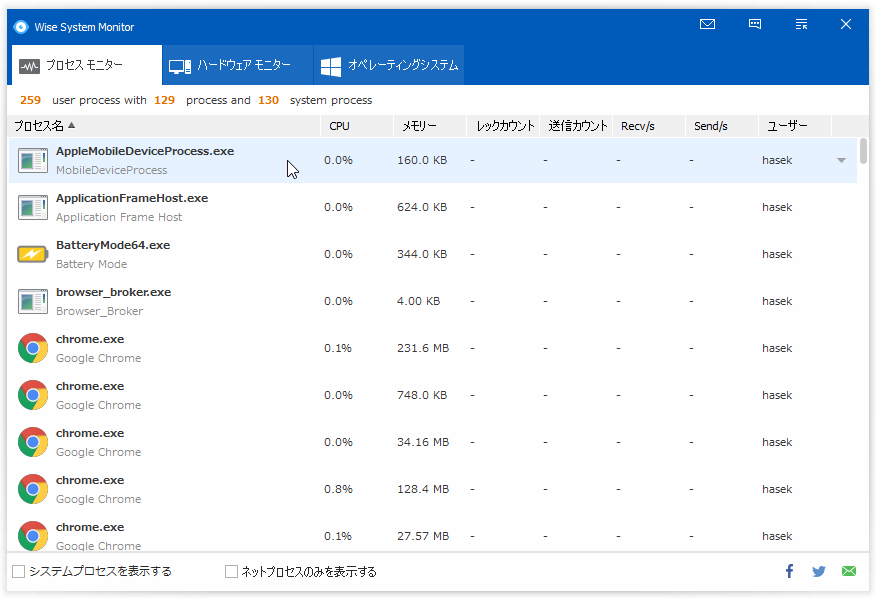The image size is (876, 598).
Task: Click the 160.0 KB memory value
Action: (x=422, y=160)
